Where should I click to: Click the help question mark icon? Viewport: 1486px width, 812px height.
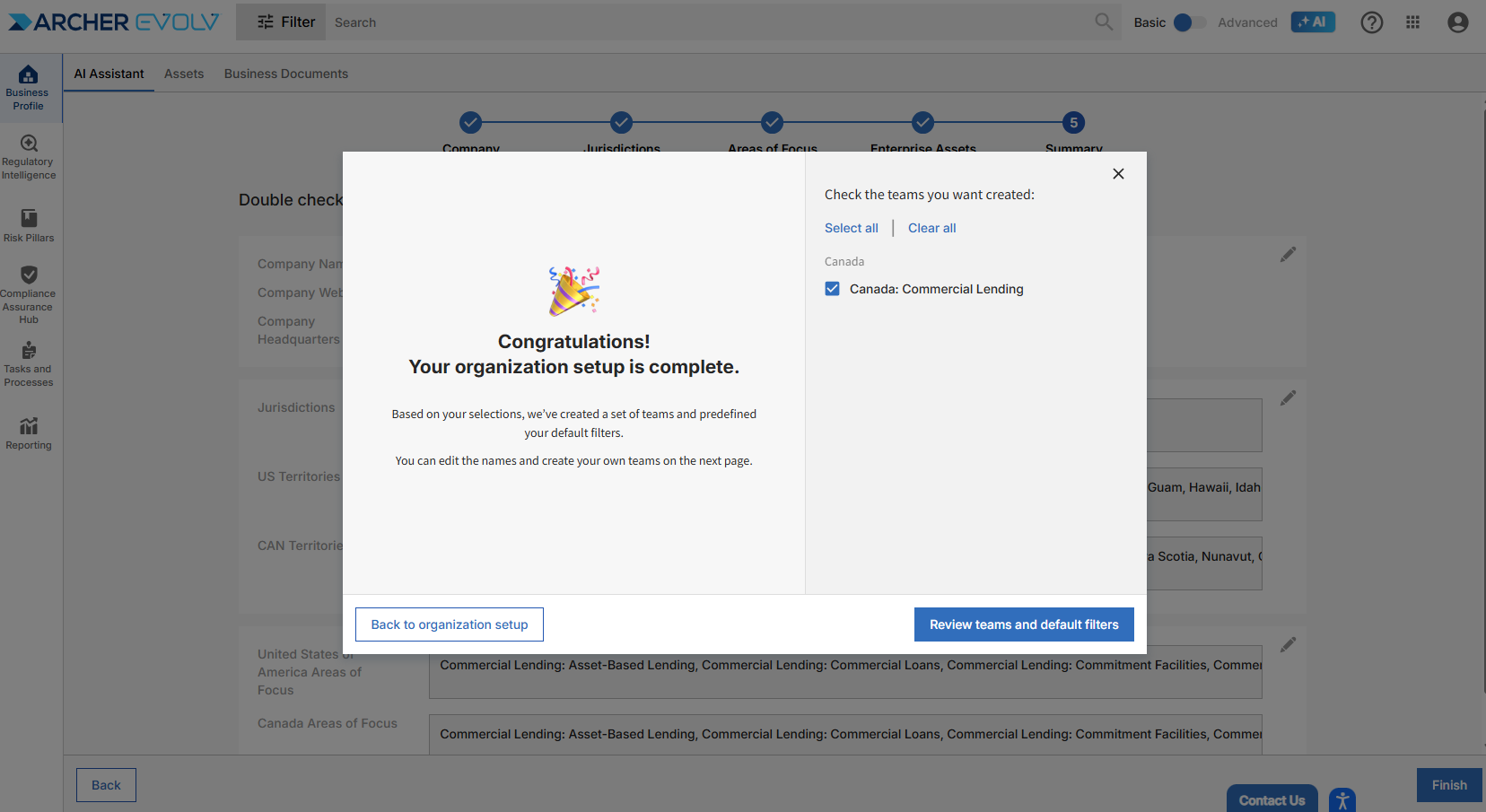pyautogui.click(x=1371, y=22)
